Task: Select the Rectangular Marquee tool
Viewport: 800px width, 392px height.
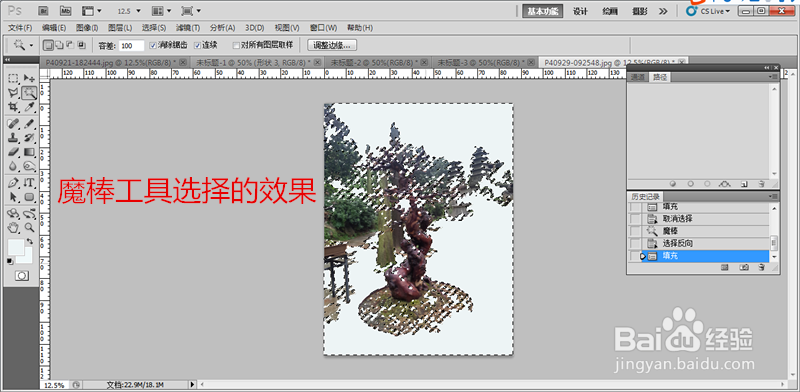Action: coord(14,78)
